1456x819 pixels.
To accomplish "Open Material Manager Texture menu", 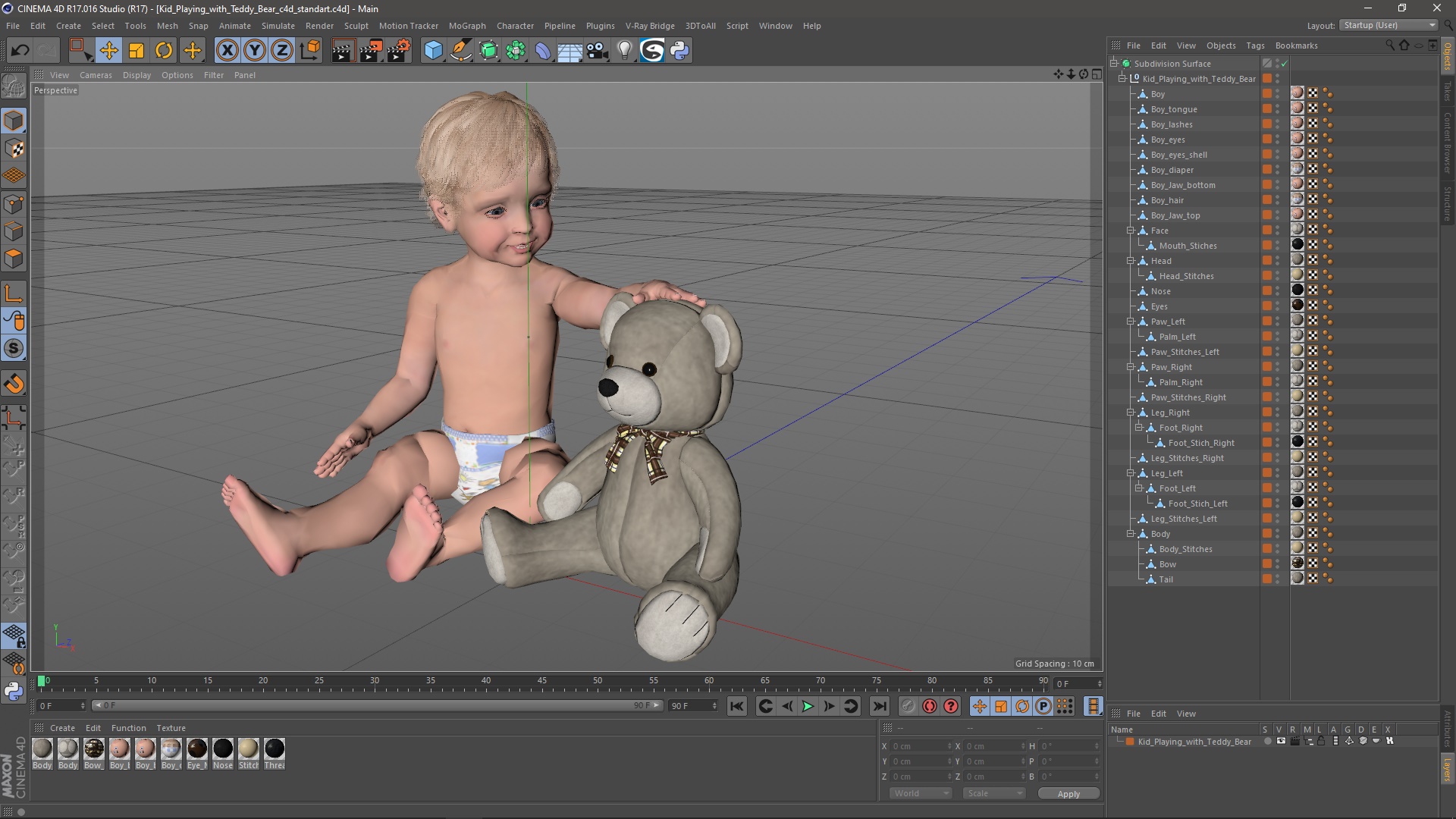I will pos(171,728).
